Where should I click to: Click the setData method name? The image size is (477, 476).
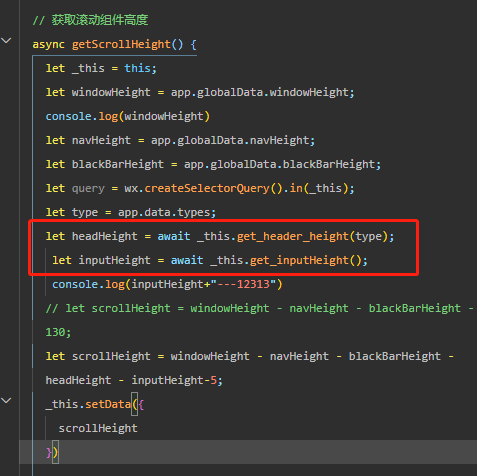click(108, 404)
